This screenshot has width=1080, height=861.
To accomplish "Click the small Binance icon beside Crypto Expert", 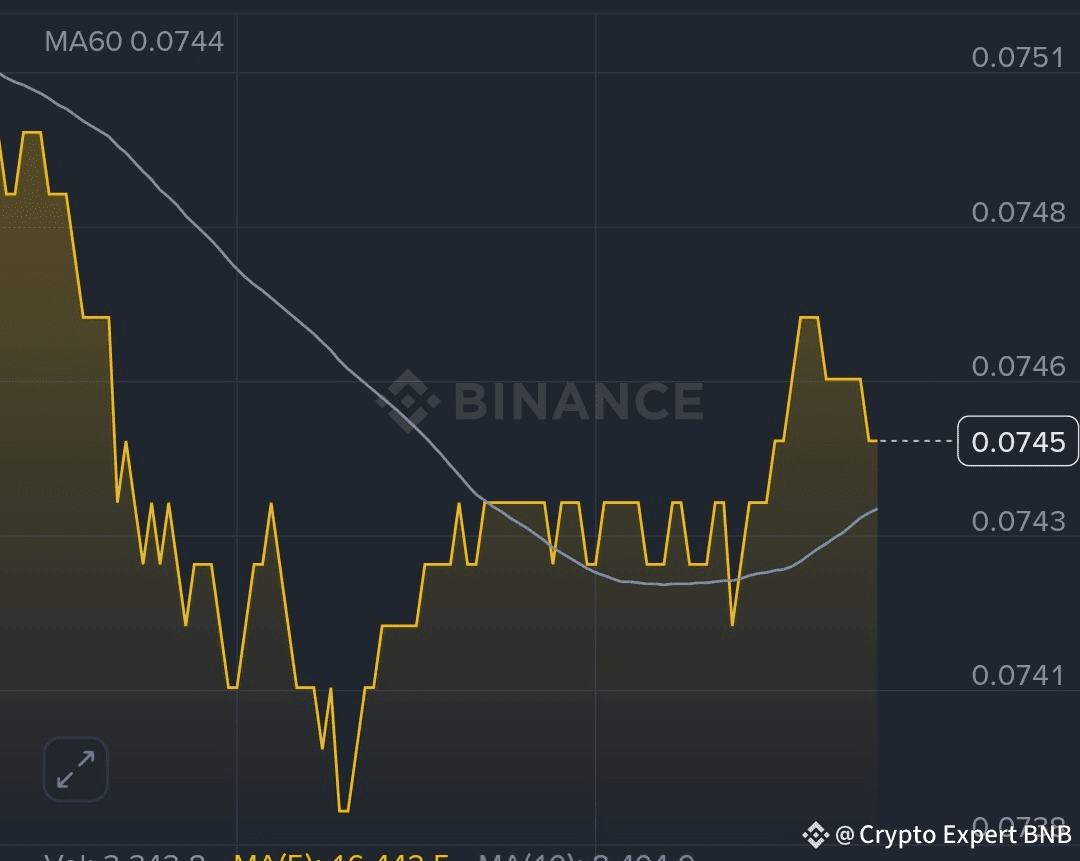I will (x=815, y=834).
